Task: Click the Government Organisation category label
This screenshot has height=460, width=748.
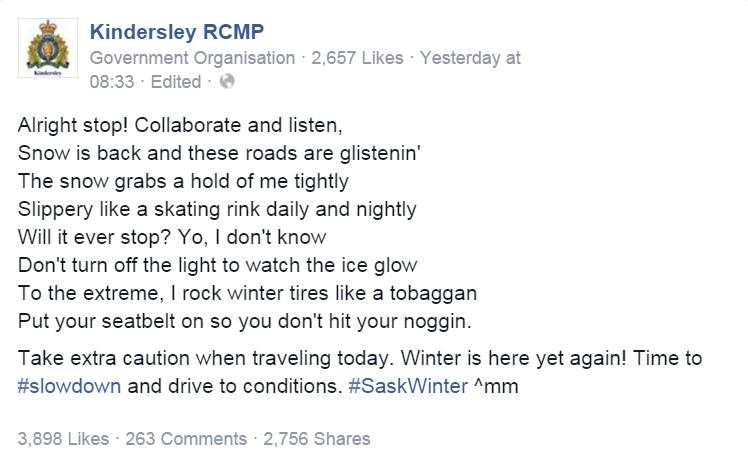Action: coord(192,58)
